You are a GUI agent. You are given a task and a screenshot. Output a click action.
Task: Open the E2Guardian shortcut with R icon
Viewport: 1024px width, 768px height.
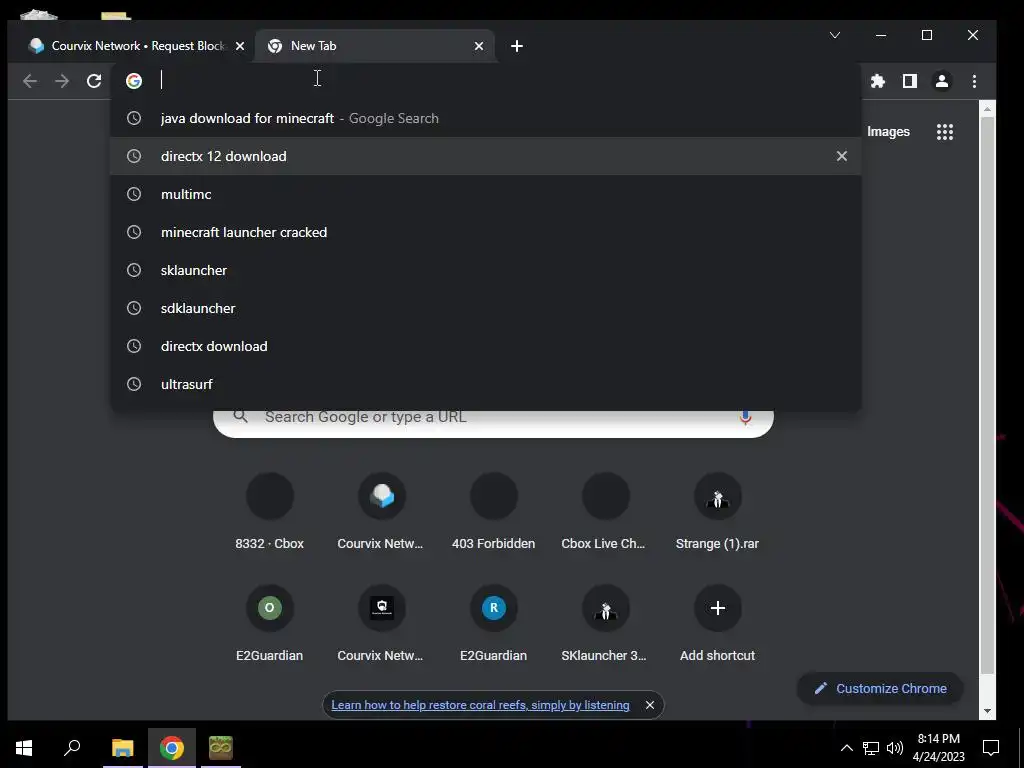[494, 625]
